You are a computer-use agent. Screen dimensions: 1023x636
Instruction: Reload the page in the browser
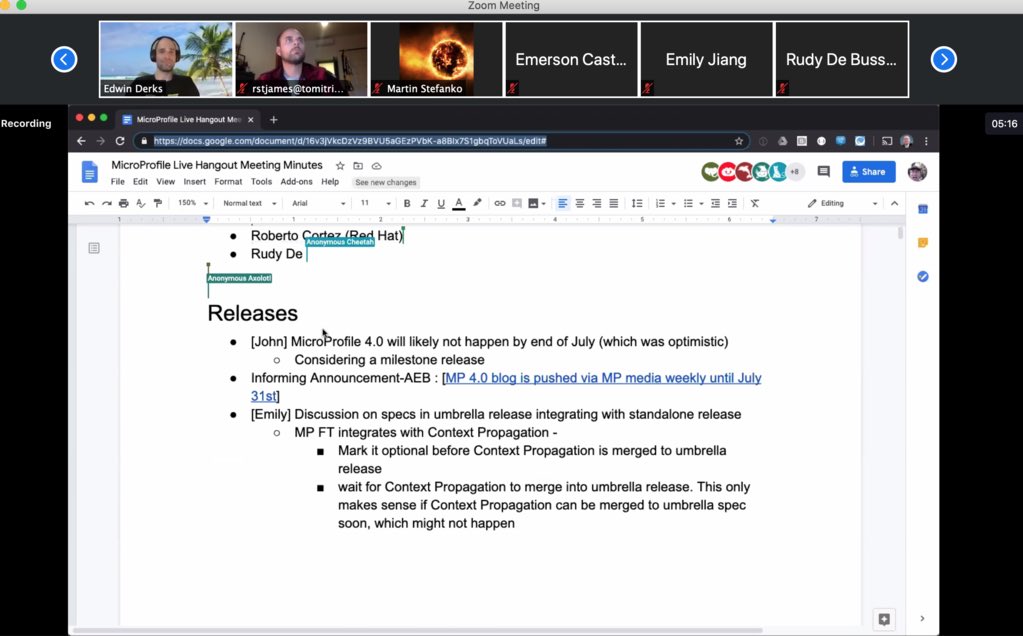[119, 141]
